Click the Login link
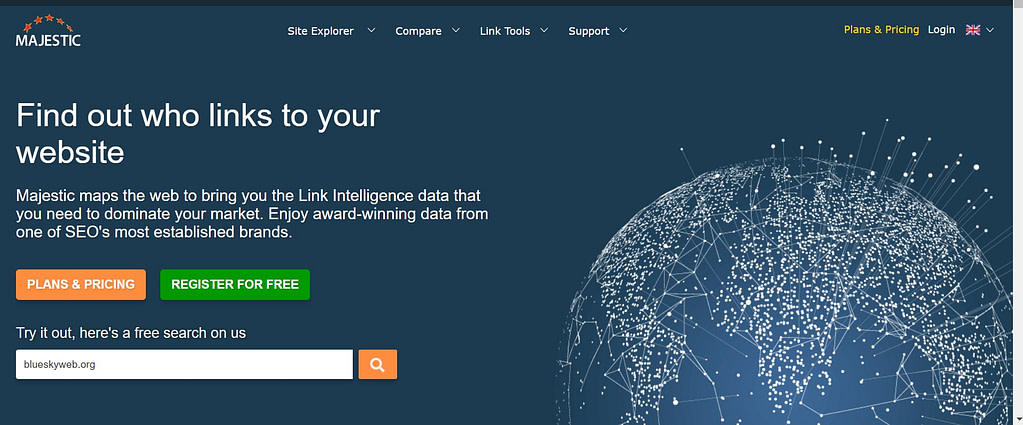Screen dimensions: 1023x425 click(x=941, y=30)
